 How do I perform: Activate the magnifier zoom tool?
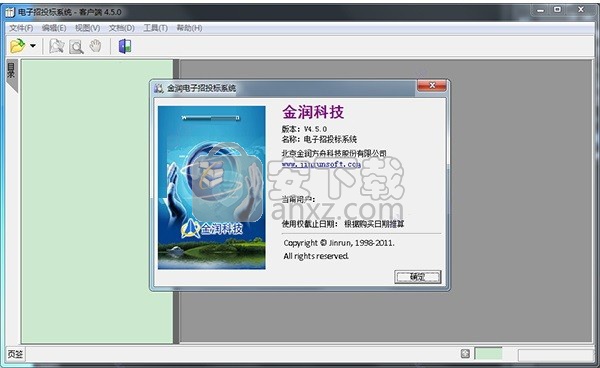[76, 47]
